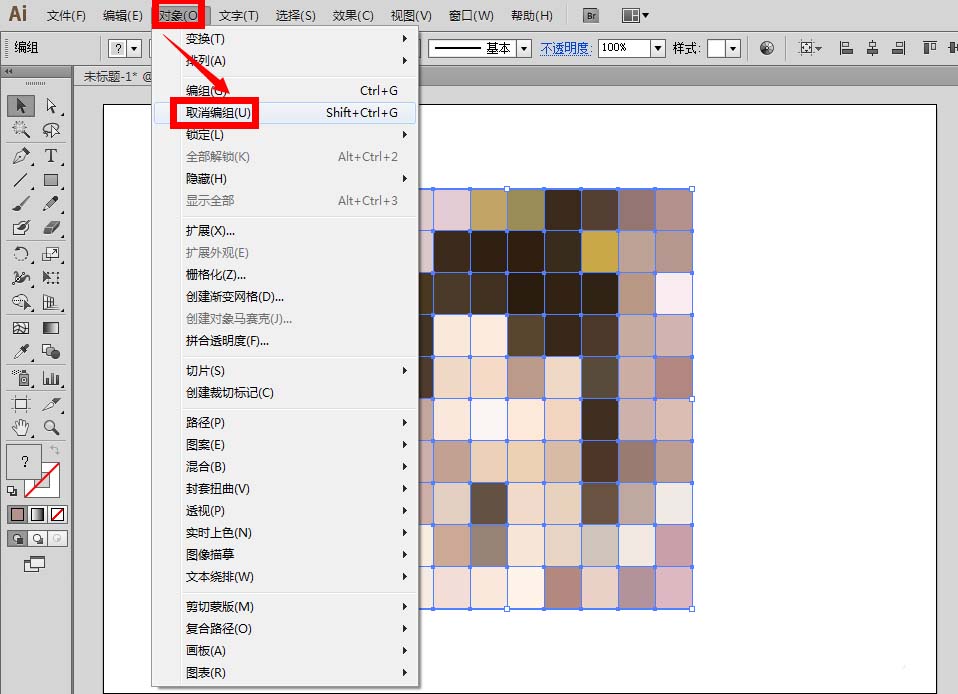Select the Symbol Sprayer tool
958x694 pixels.
pyautogui.click(x=21, y=378)
